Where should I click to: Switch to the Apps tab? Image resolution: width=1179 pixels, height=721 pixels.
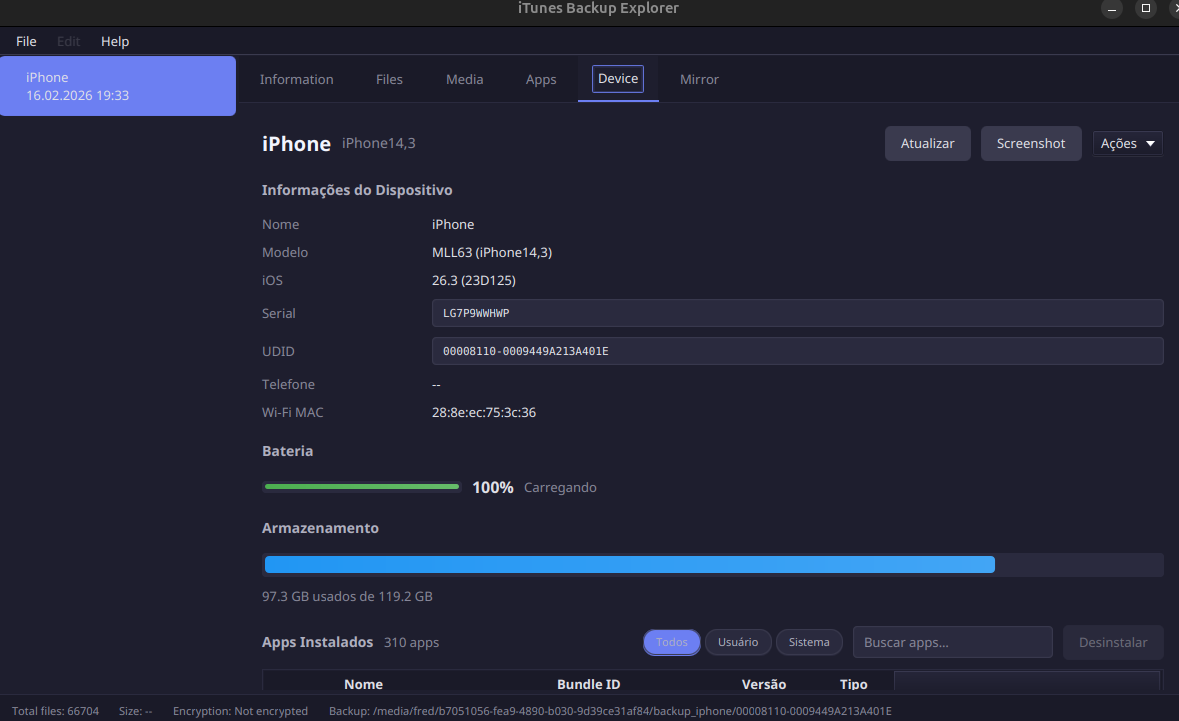(541, 79)
